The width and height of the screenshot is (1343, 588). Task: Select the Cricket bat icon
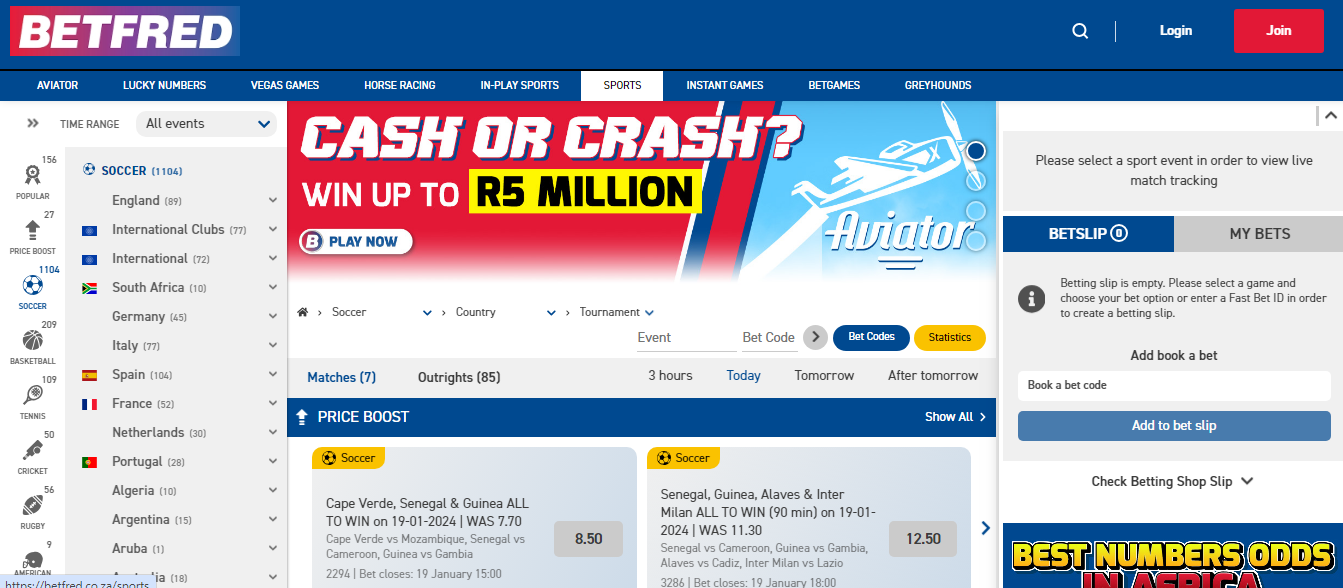[x=32, y=450]
